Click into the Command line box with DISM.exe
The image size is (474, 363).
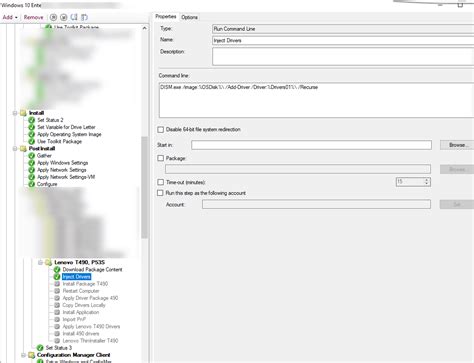point(316,100)
